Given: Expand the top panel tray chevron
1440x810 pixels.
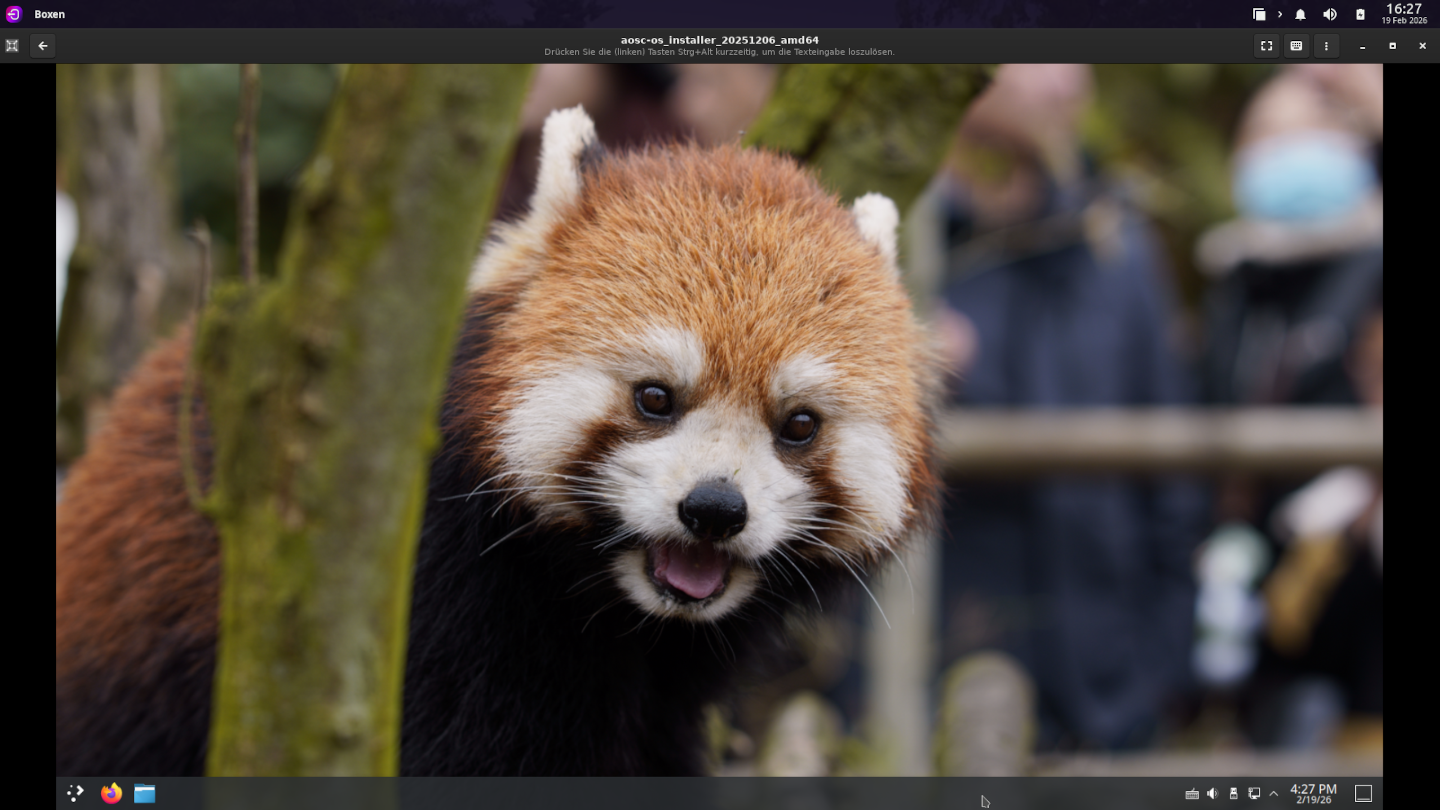Looking at the screenshot, I should (1280, 14).
